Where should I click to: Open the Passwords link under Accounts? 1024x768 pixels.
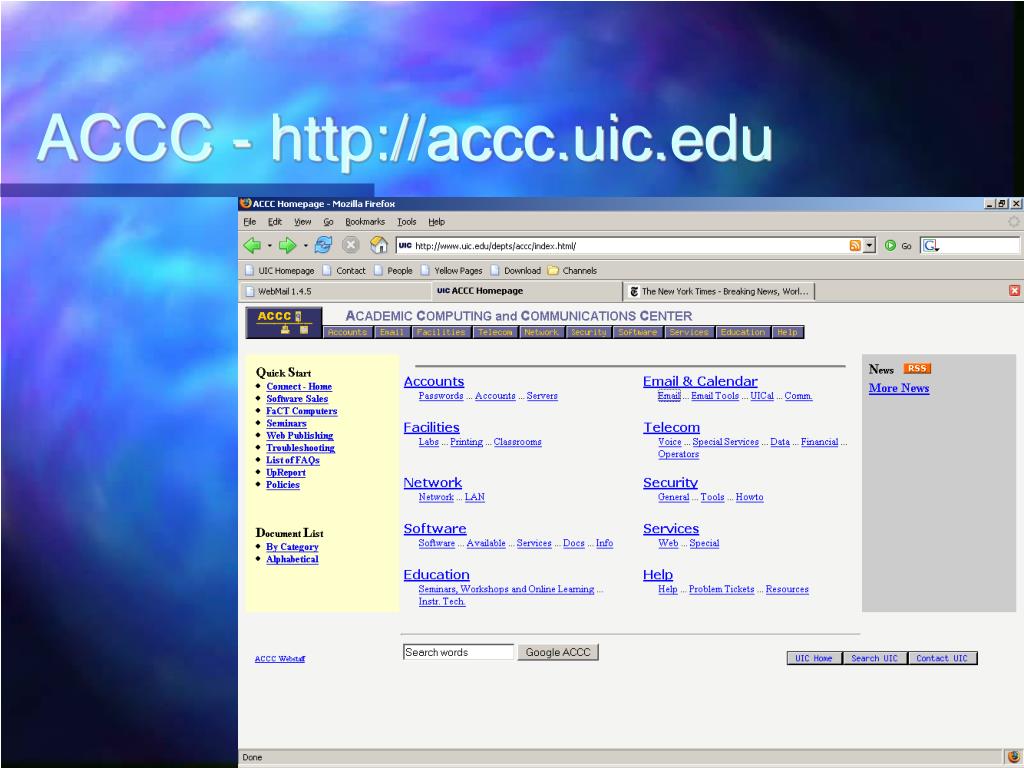pos(441,396)
